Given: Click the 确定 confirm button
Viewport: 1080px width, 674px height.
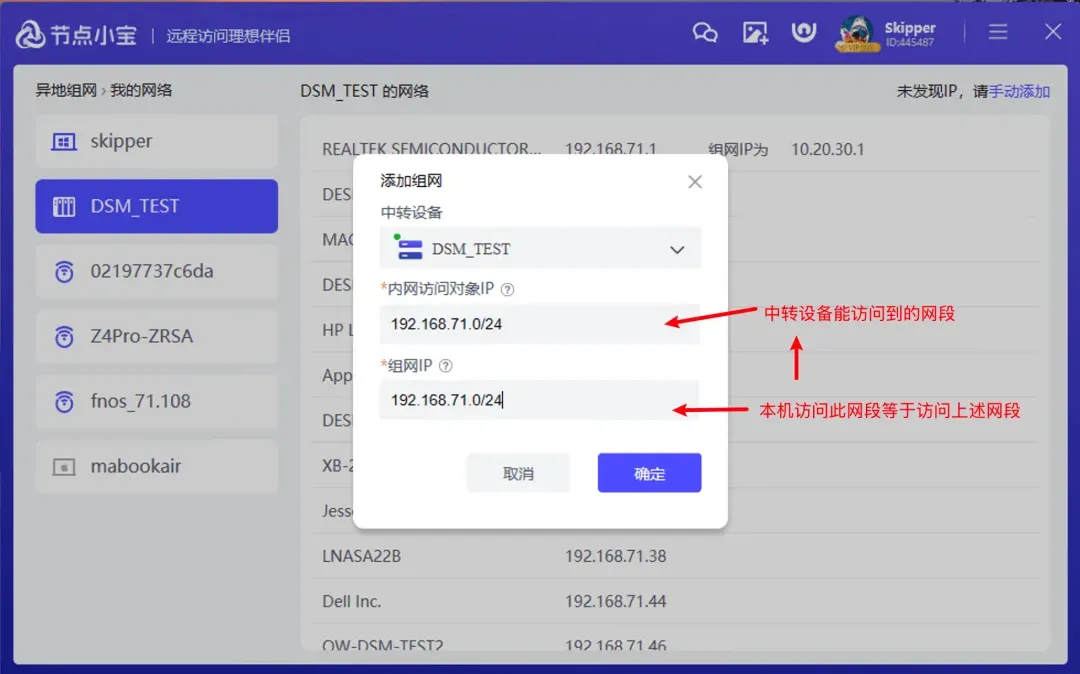Looking at the screenshot, I should coord(649,473).
